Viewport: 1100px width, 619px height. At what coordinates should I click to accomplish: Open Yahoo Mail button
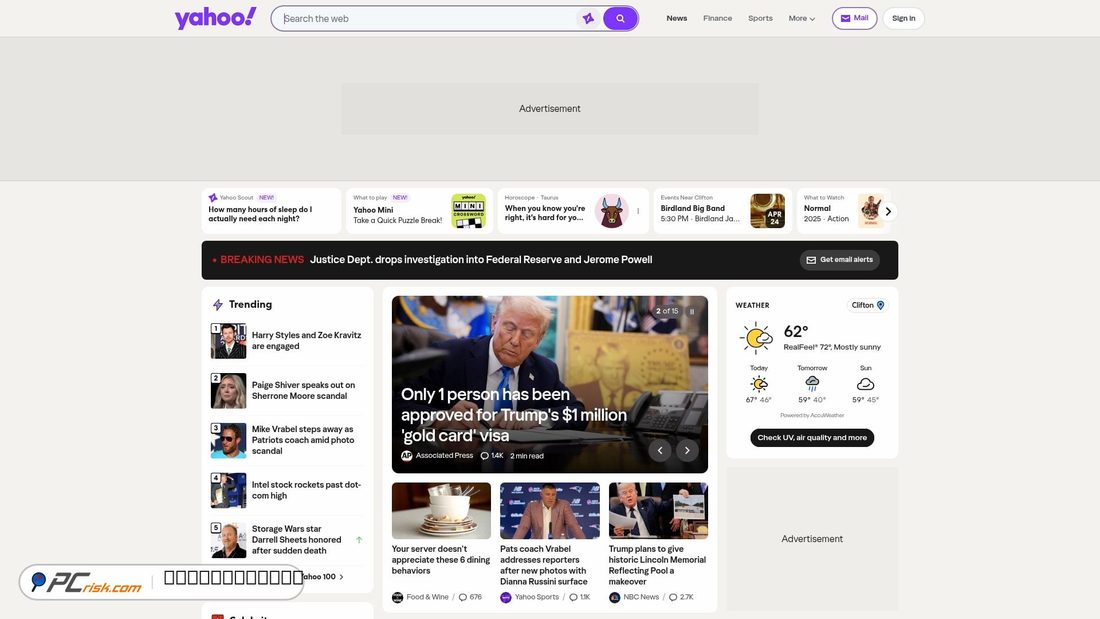coord(854,18)
